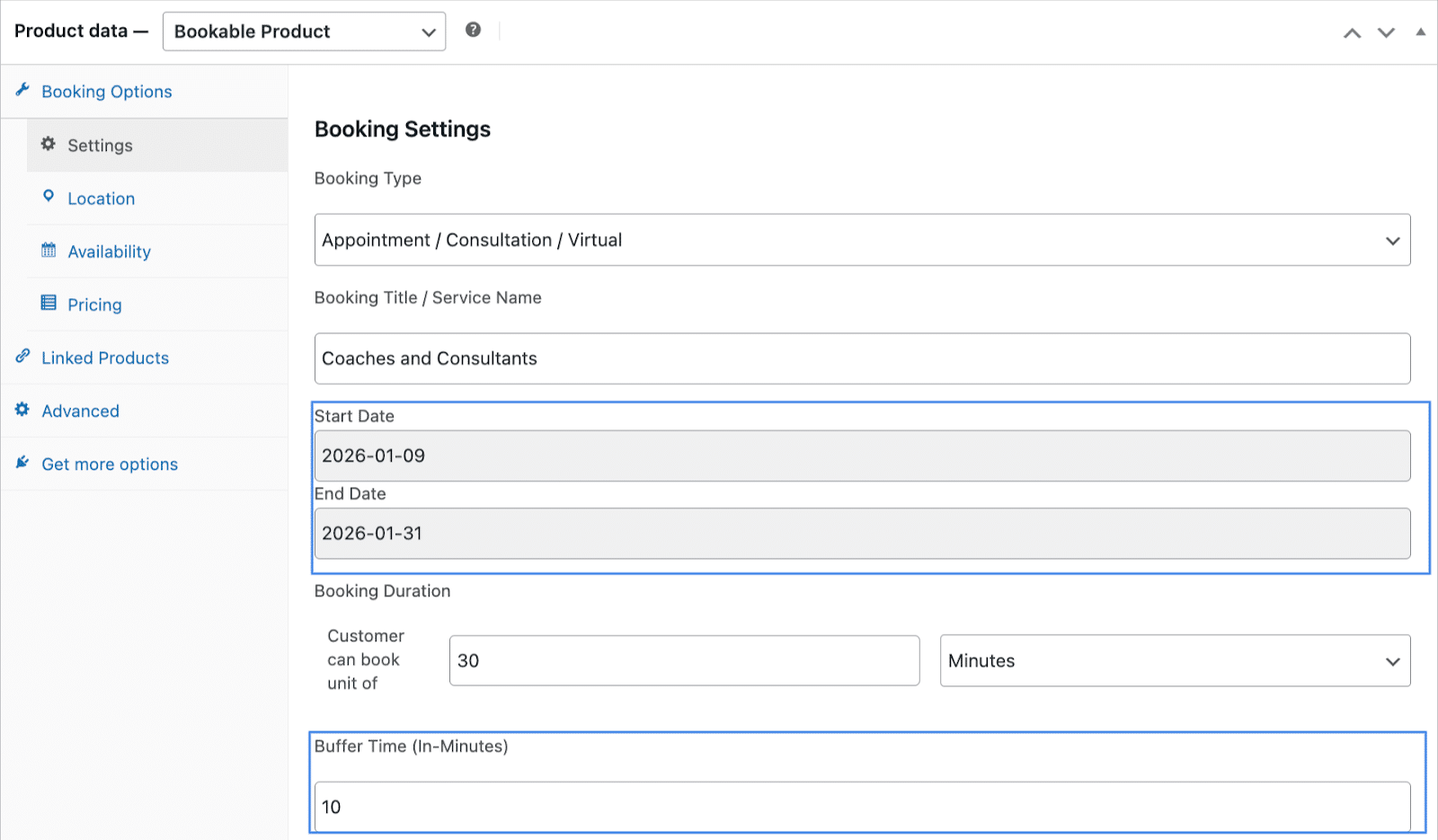Click the Product data heading text
The image size is (1438, 840).
(81, 31)
